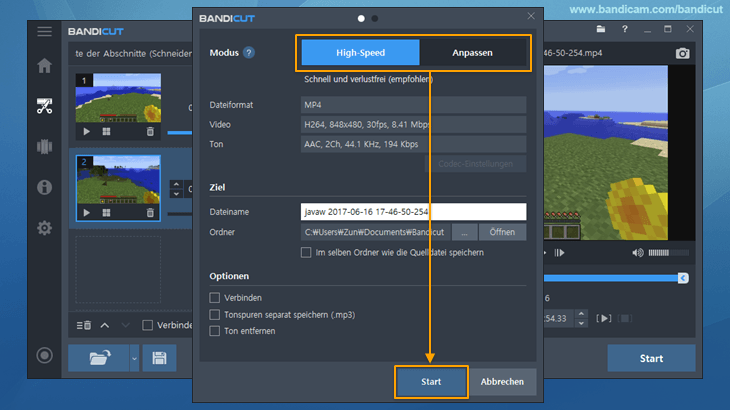This screenshot has width=730, height=410.
Task: Click the video preview area
Action: coord(606,153)
